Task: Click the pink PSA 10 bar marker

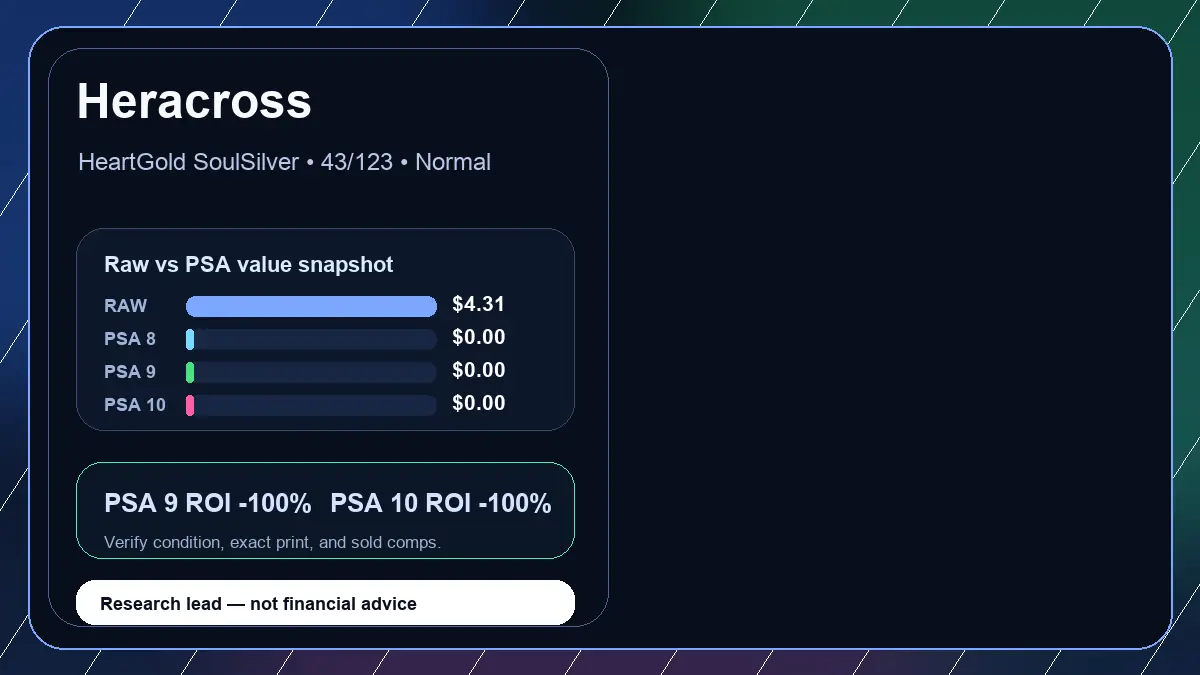Action: [190, 405]
